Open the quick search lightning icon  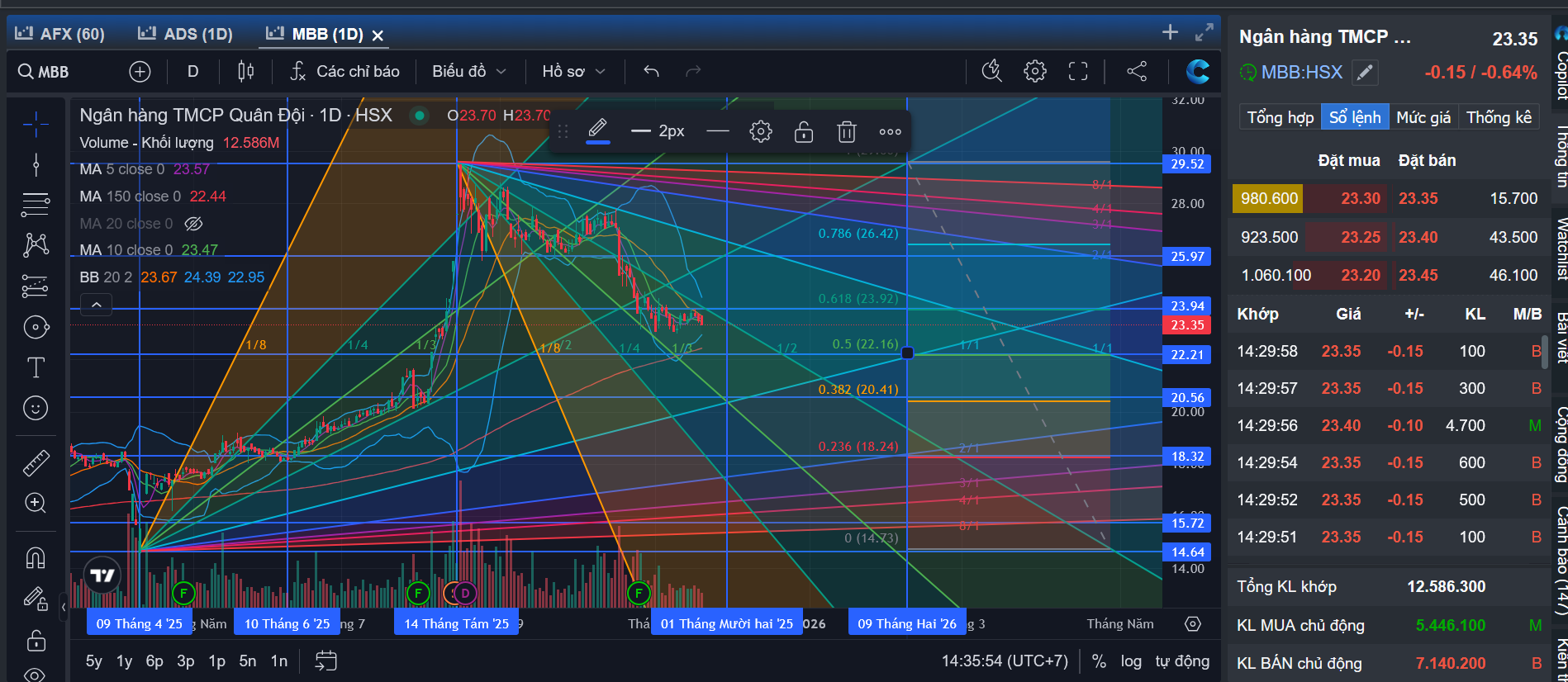click(x=991, y=72)
